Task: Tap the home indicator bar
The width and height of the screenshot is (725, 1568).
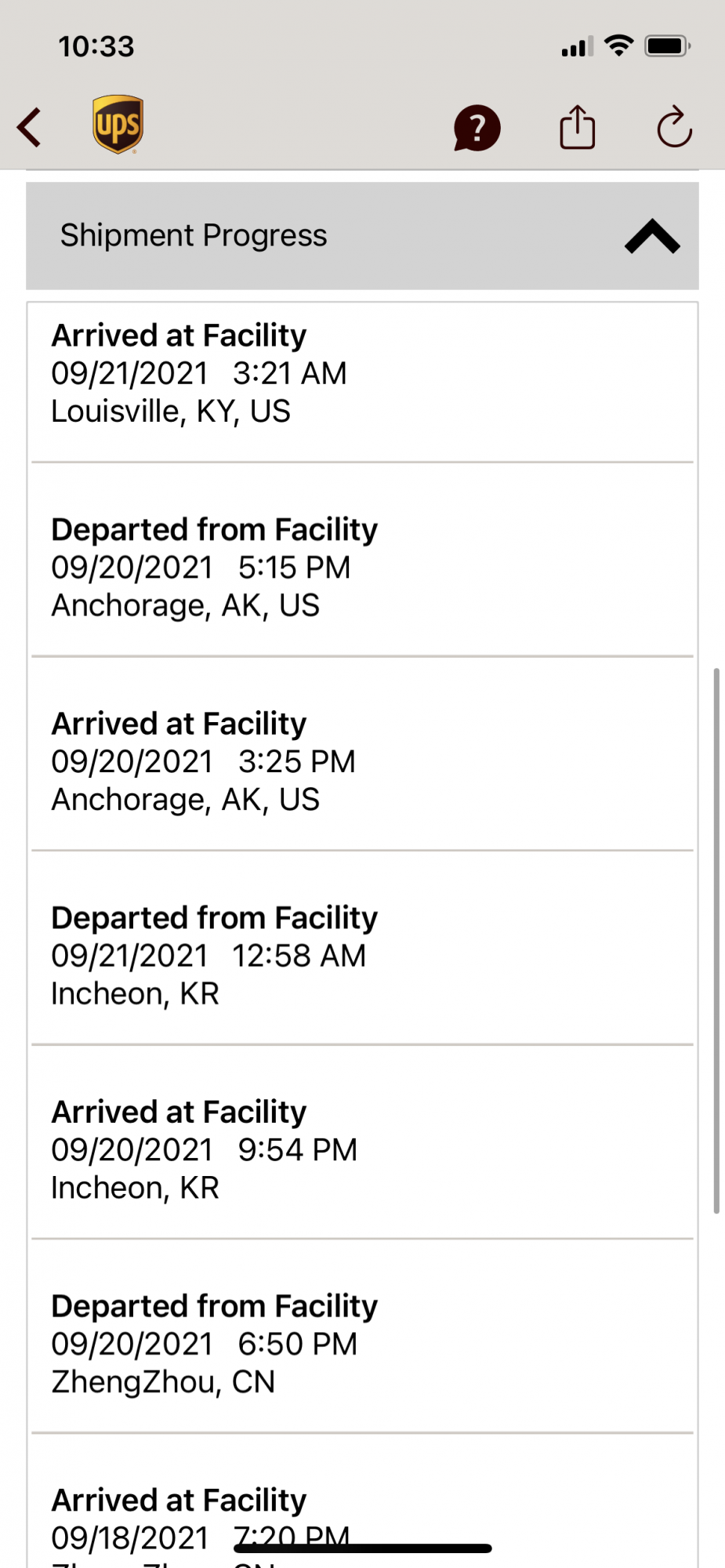Action: (363, 1548)
